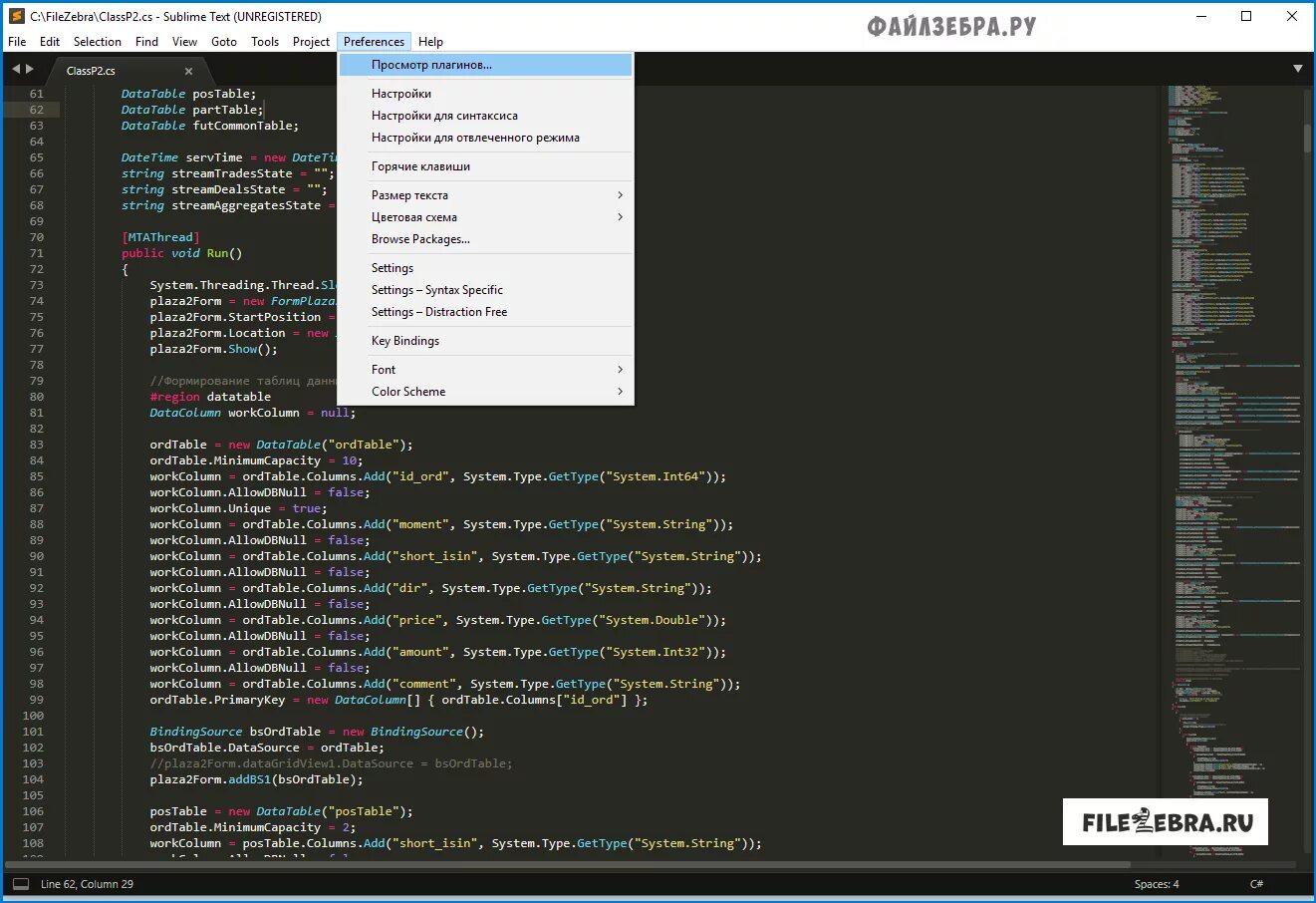Click "ordTable.MinimumCapacity = 10;" line
The height and width of the screenshot is (903, 1316).
[256, 460]
